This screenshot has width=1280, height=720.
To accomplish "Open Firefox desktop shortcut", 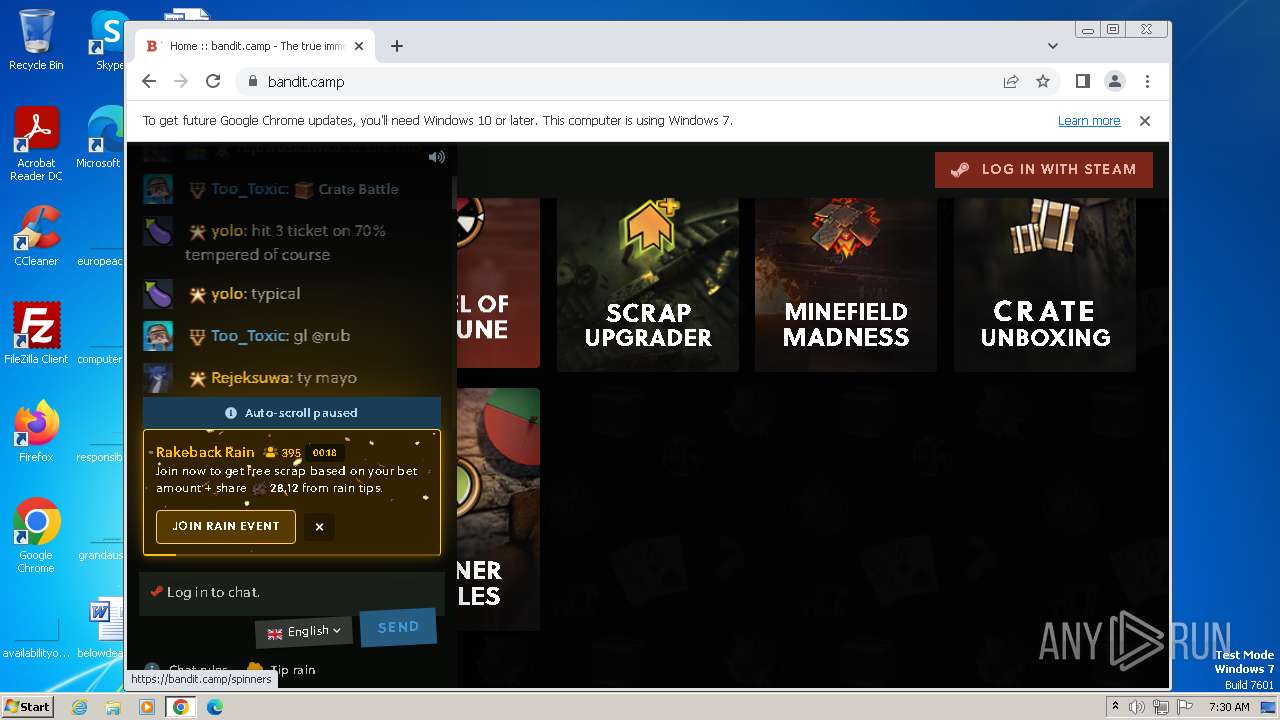I will tap(36, 432).
